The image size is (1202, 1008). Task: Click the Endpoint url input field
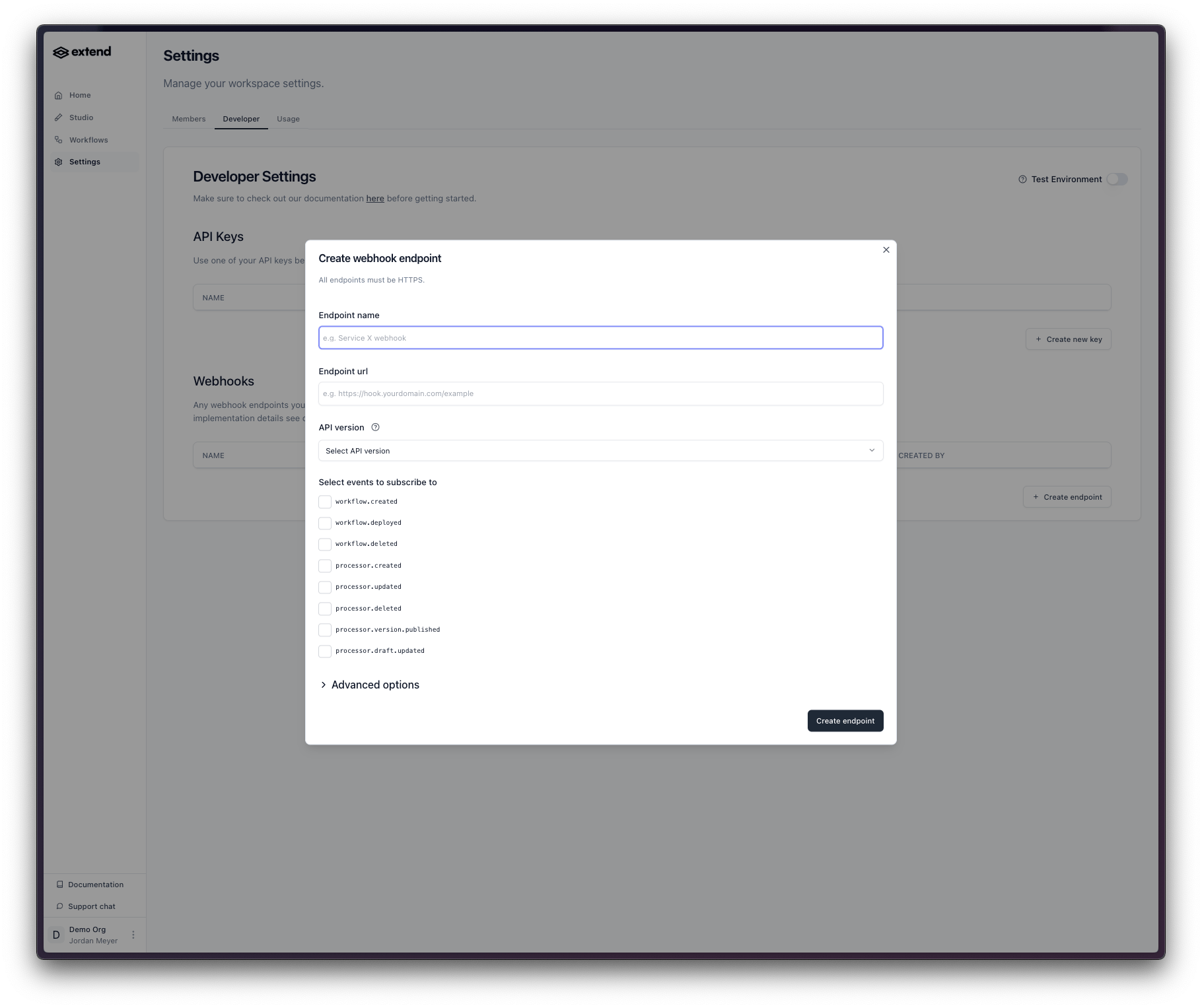click(600, 394)
